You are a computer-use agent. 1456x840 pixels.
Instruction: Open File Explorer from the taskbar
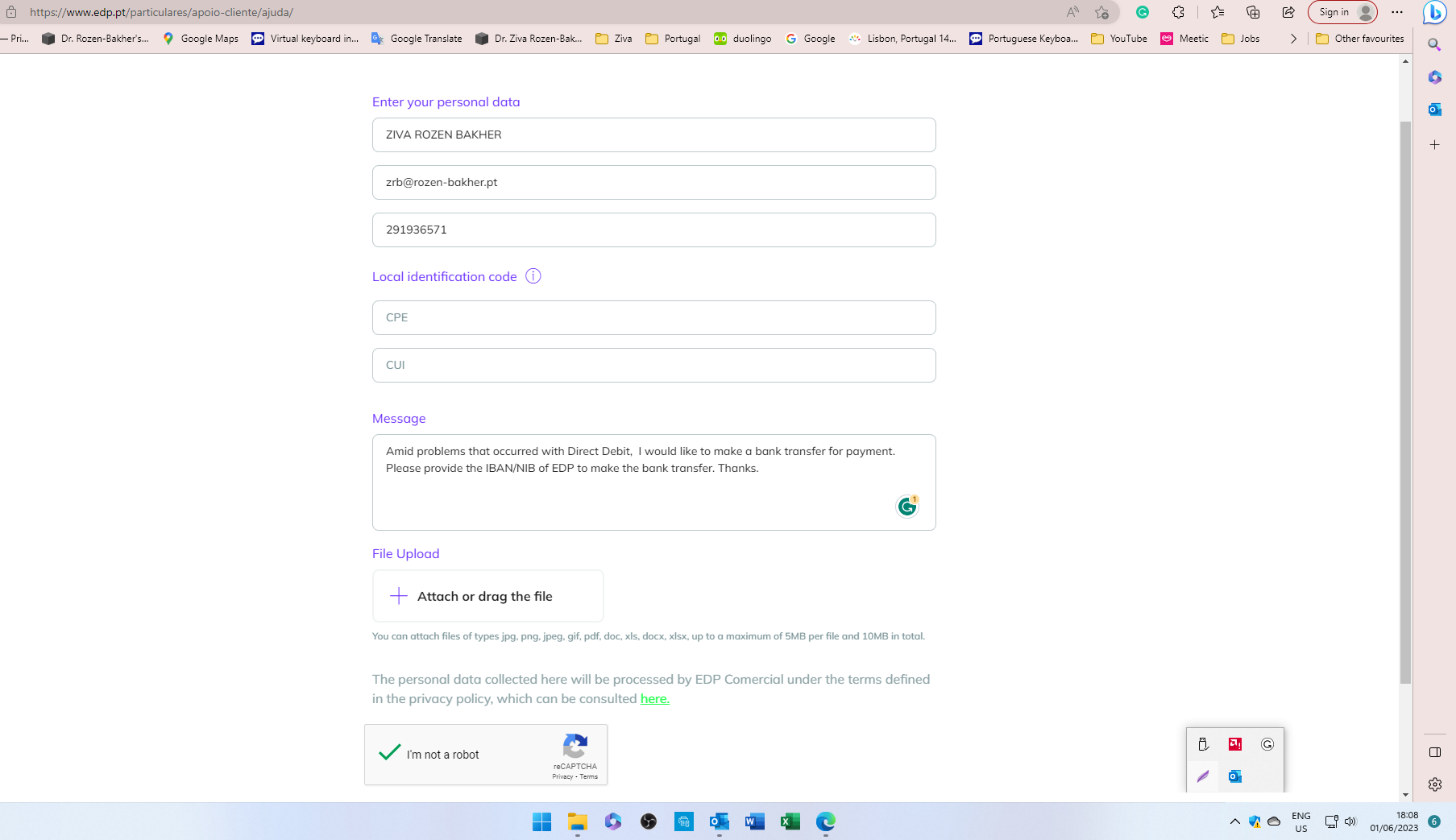tap(578, 821)
